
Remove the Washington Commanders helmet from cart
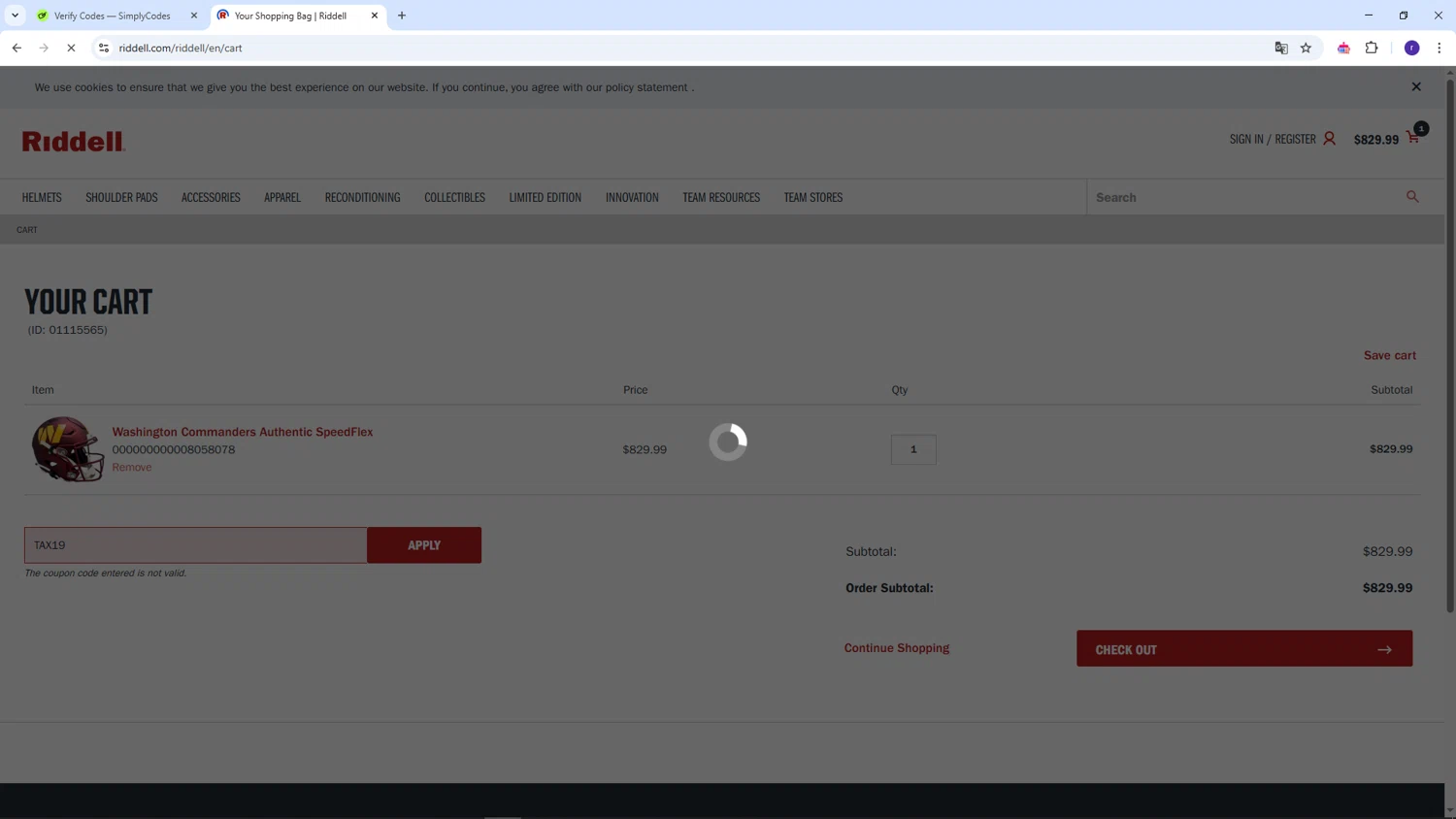click(x=132, y=467)
